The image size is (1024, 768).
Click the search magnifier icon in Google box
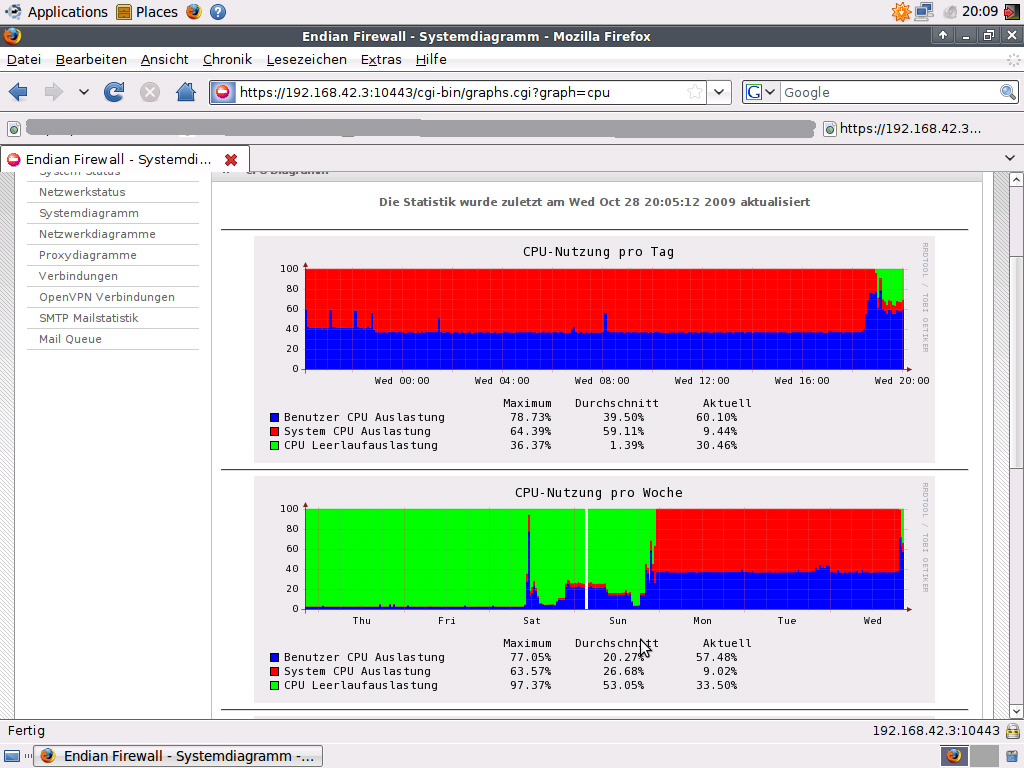(x=1008, y=92)
